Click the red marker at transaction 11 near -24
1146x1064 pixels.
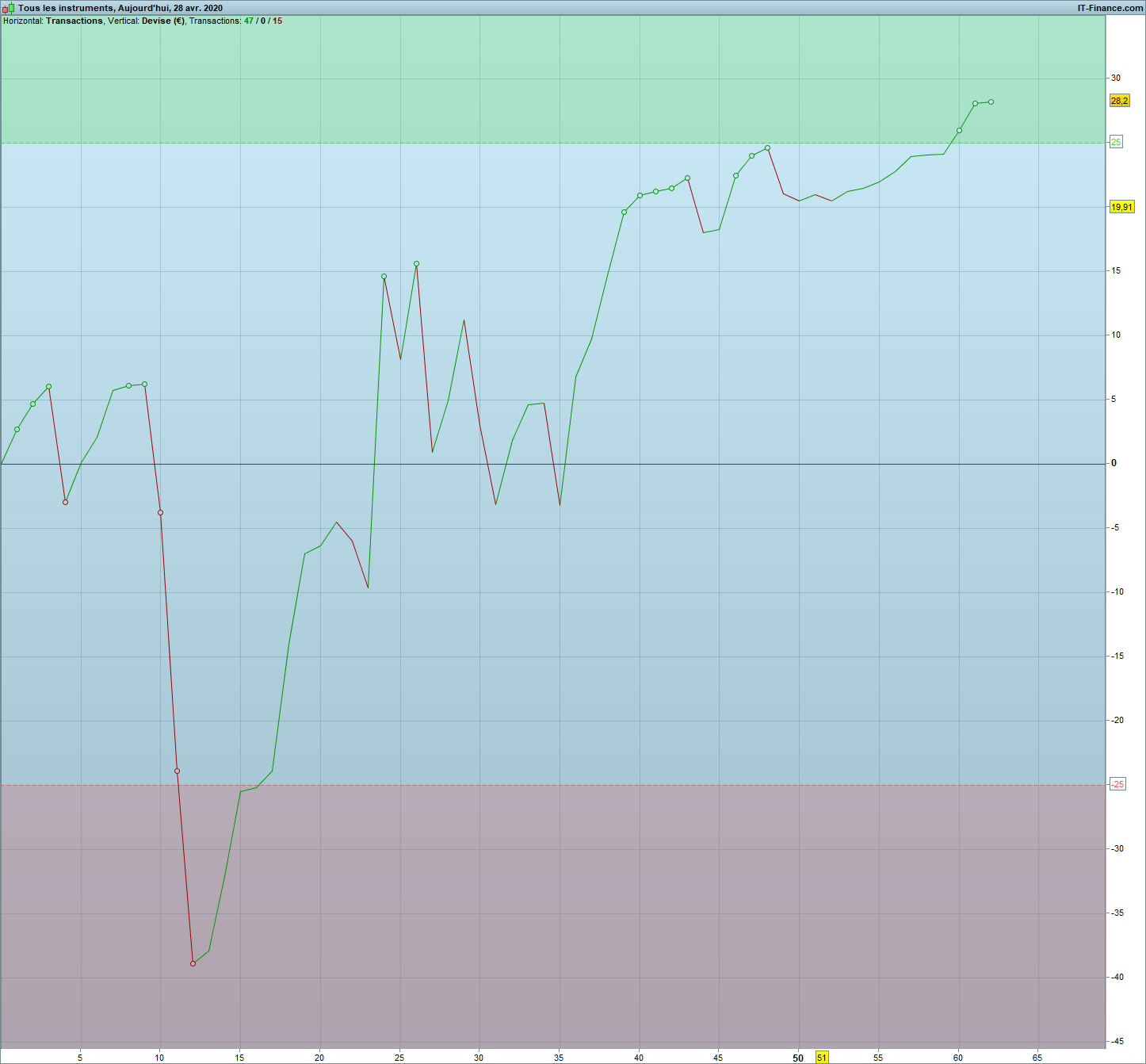click(x=177, y=771)
